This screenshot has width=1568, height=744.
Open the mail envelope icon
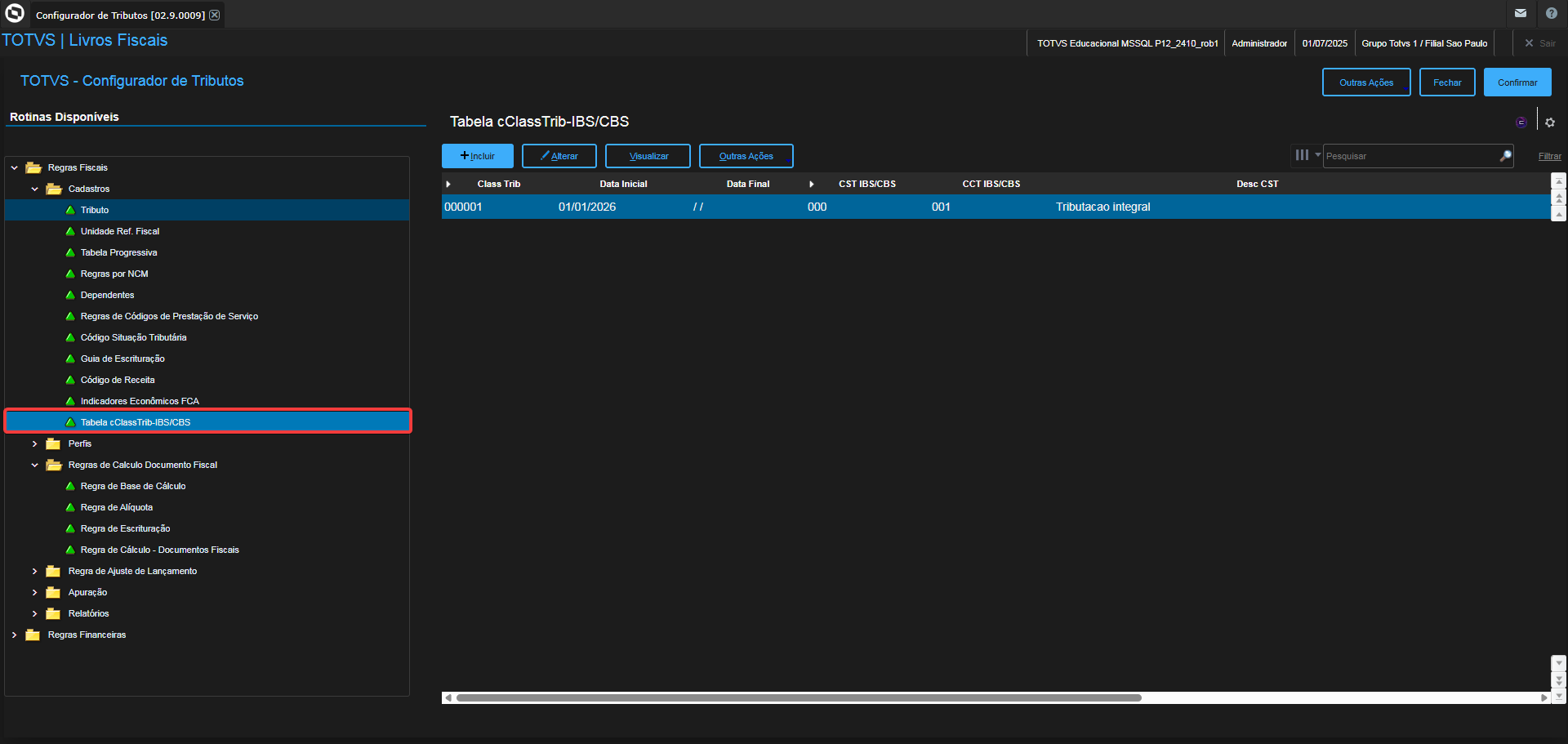pyautogui.click(x=1521, y=13)
